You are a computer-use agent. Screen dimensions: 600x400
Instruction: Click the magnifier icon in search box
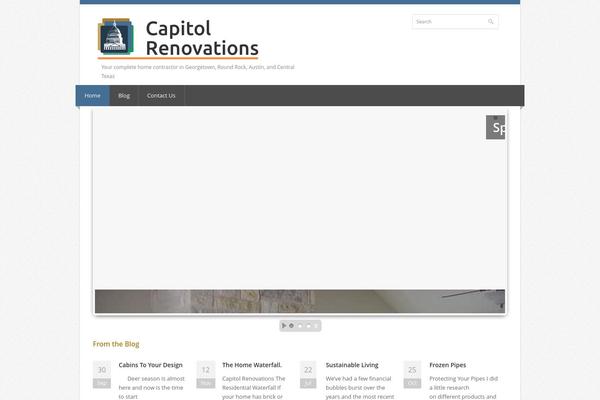[491, 22]
